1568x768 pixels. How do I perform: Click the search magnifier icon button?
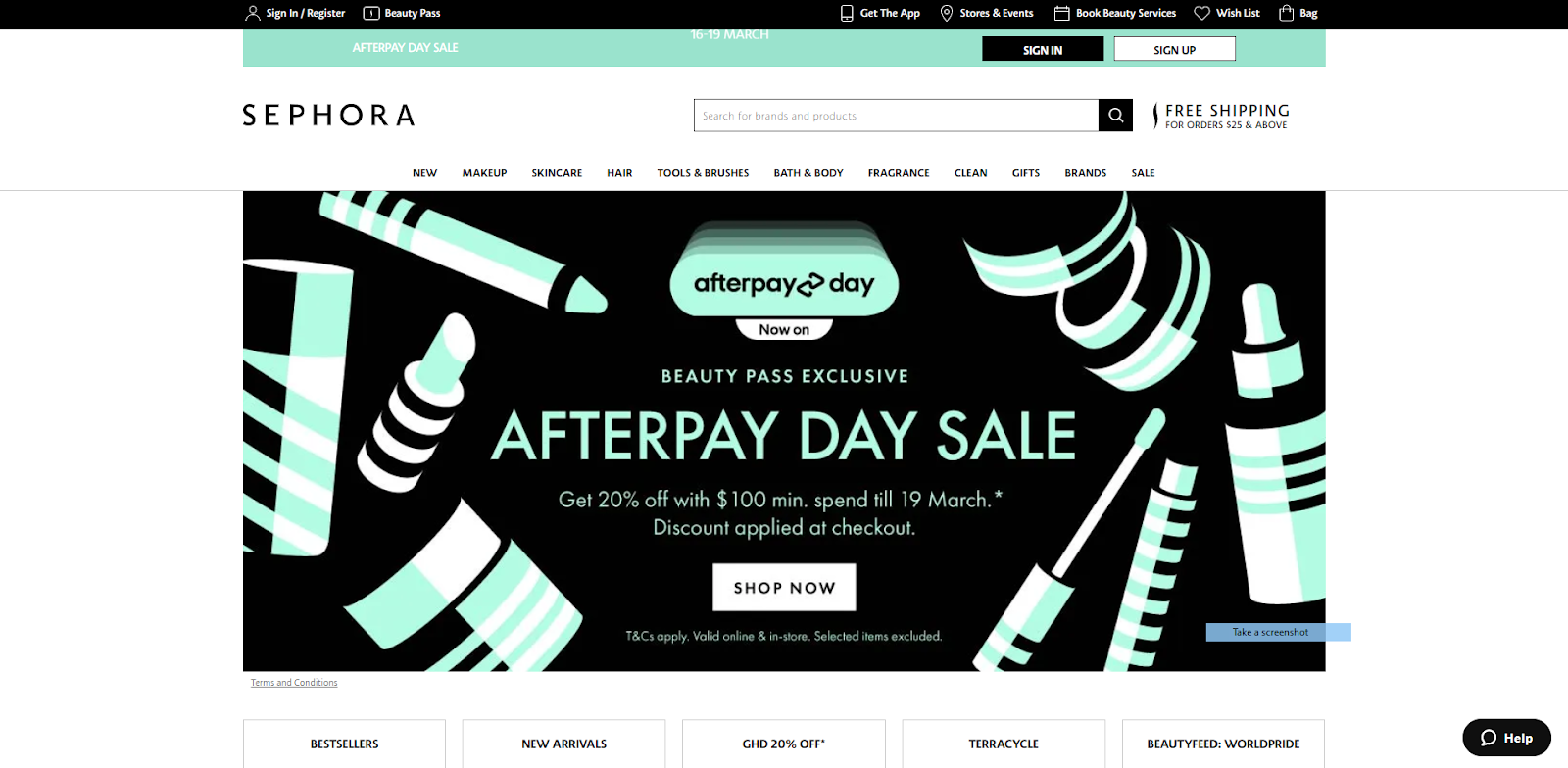tap(1115, 116)
